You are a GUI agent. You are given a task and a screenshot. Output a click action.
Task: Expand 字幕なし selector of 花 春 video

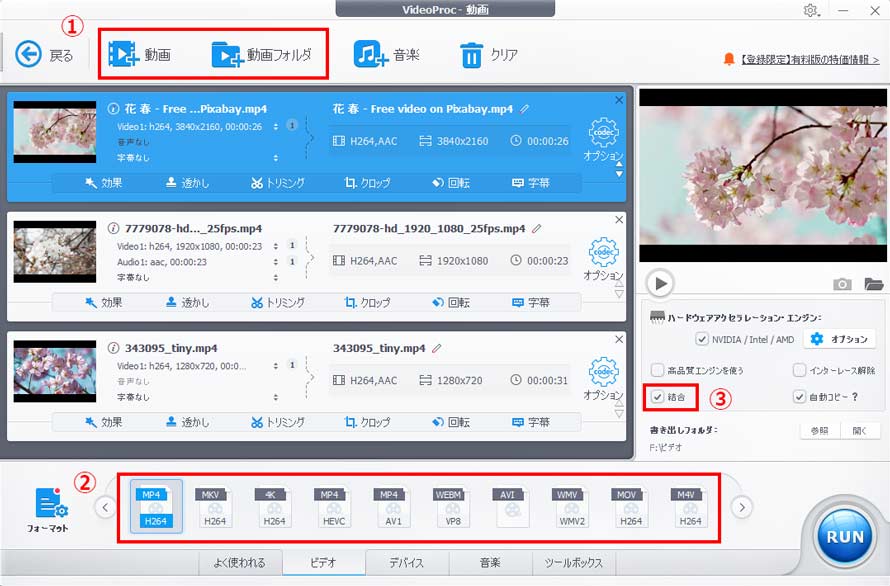pyautogui.click(x=276, y=158)
